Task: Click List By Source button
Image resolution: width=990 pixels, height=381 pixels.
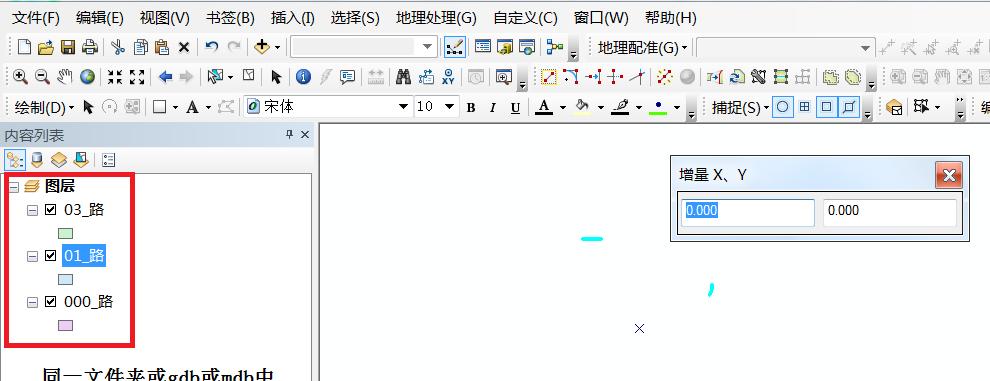Action: tap(37, 160)
